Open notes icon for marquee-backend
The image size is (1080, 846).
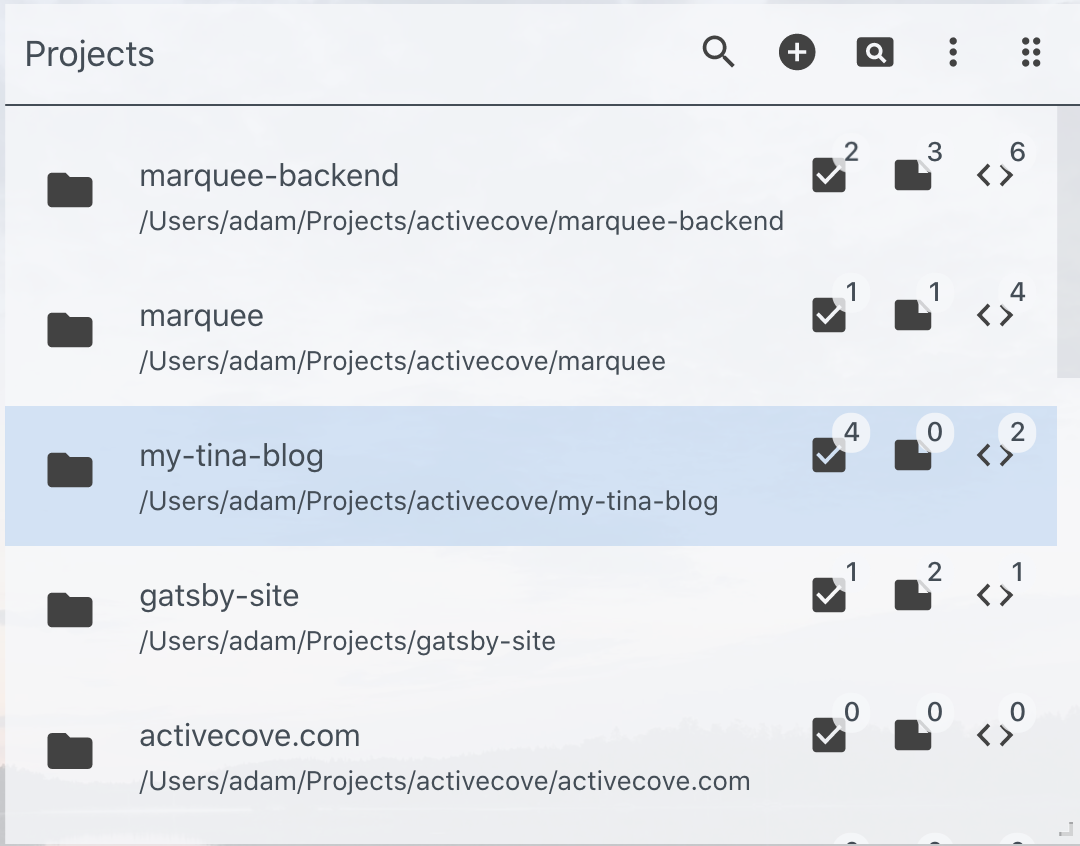913,175
